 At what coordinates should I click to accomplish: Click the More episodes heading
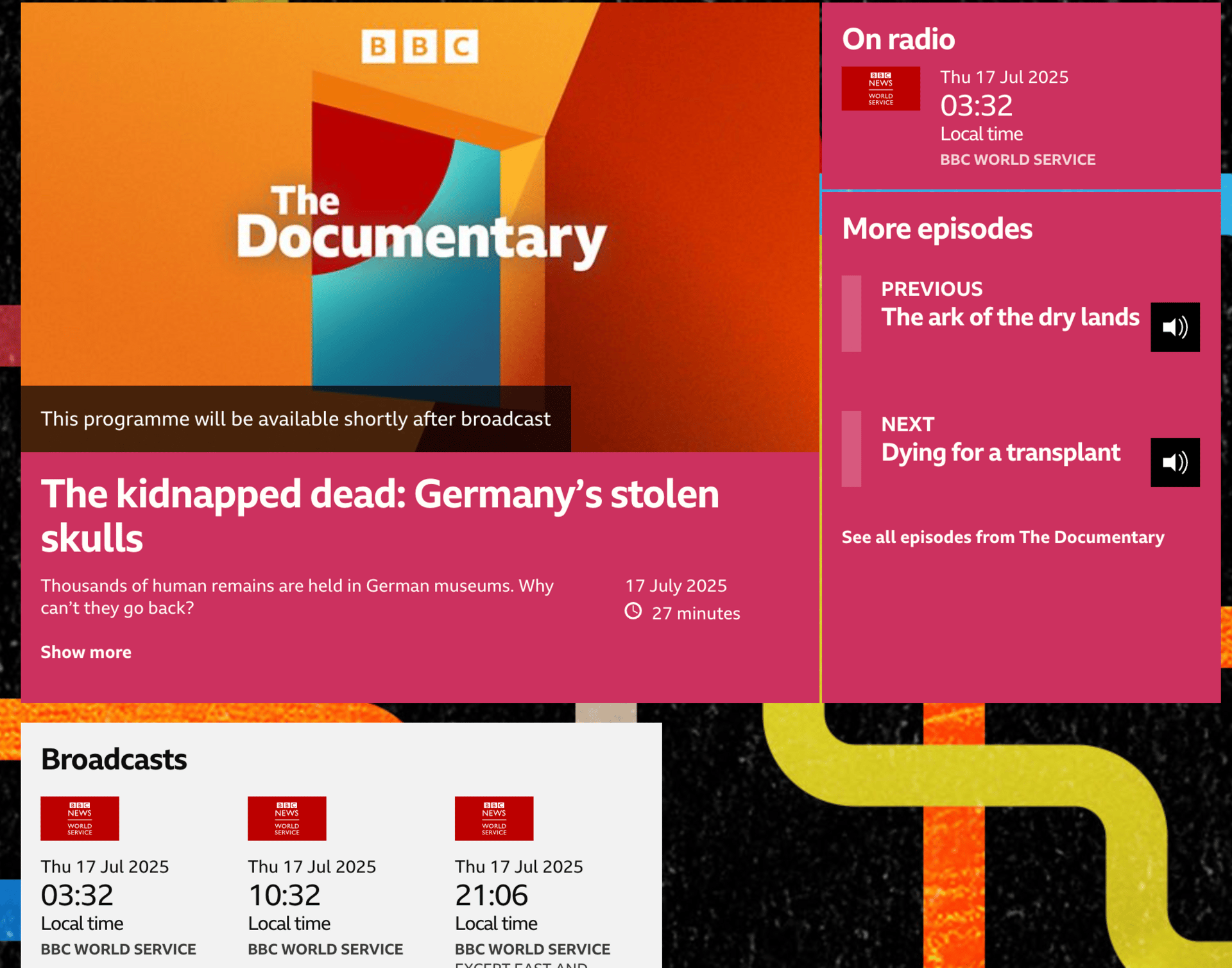pyautogui.click(x=937, y=229)
